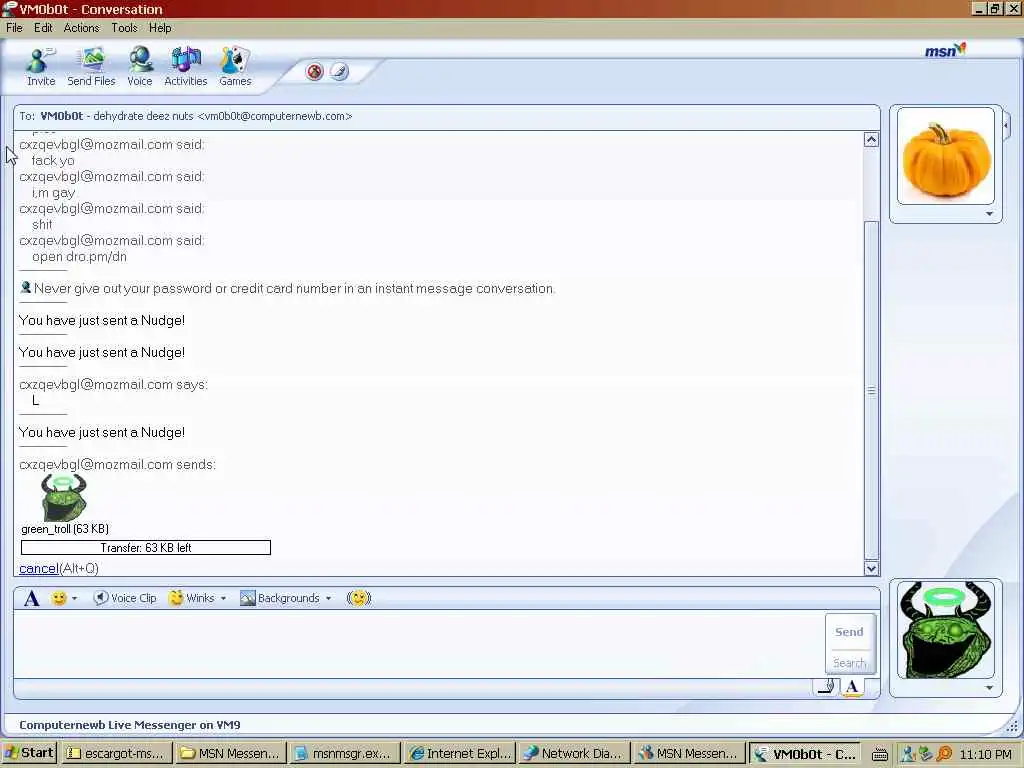Click the Invite contact icon
This screenshot has height=768, width=1024.
[40, 67]
